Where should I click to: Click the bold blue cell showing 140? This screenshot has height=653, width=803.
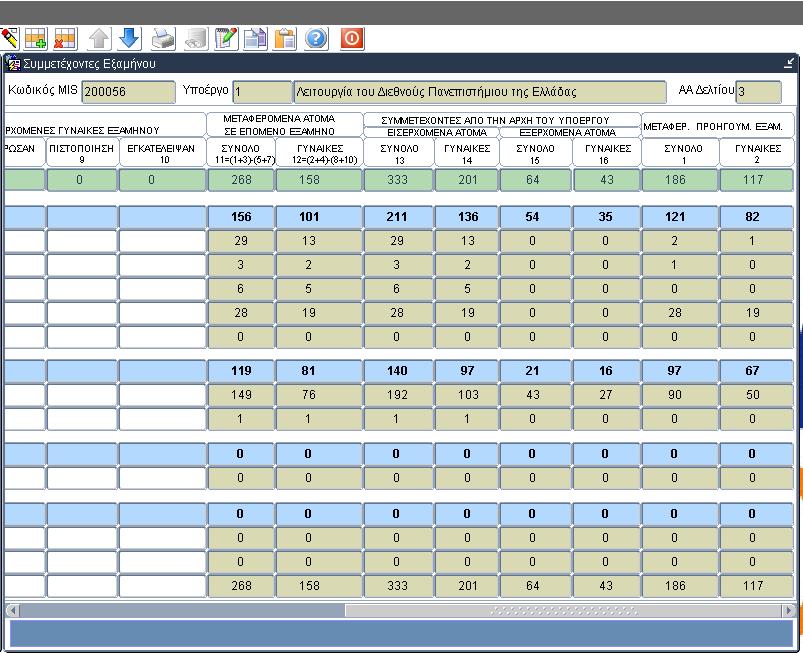[398, 371]
